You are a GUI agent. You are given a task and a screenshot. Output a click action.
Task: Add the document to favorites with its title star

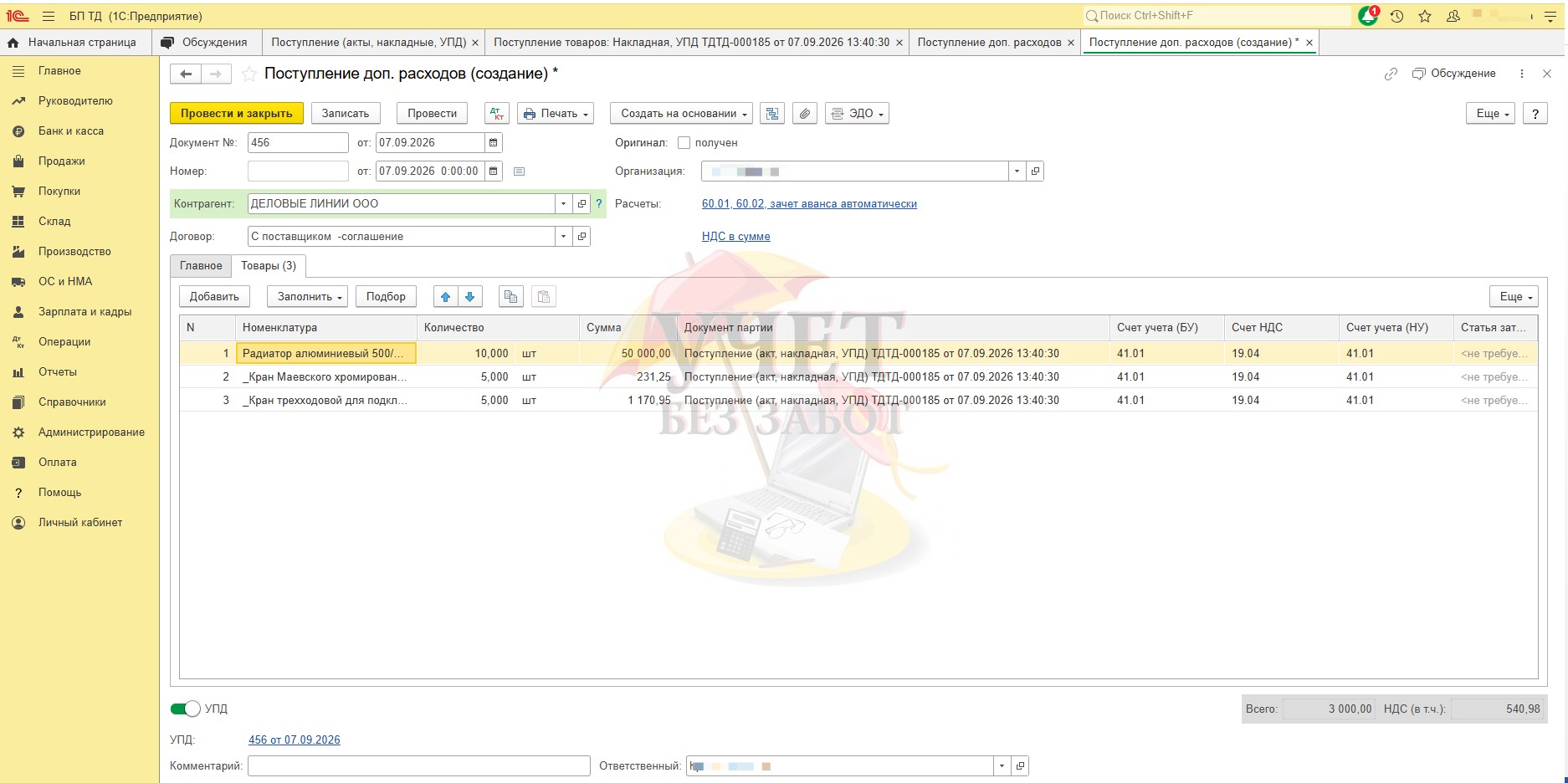pyautogui.click(x=249, y=74)
